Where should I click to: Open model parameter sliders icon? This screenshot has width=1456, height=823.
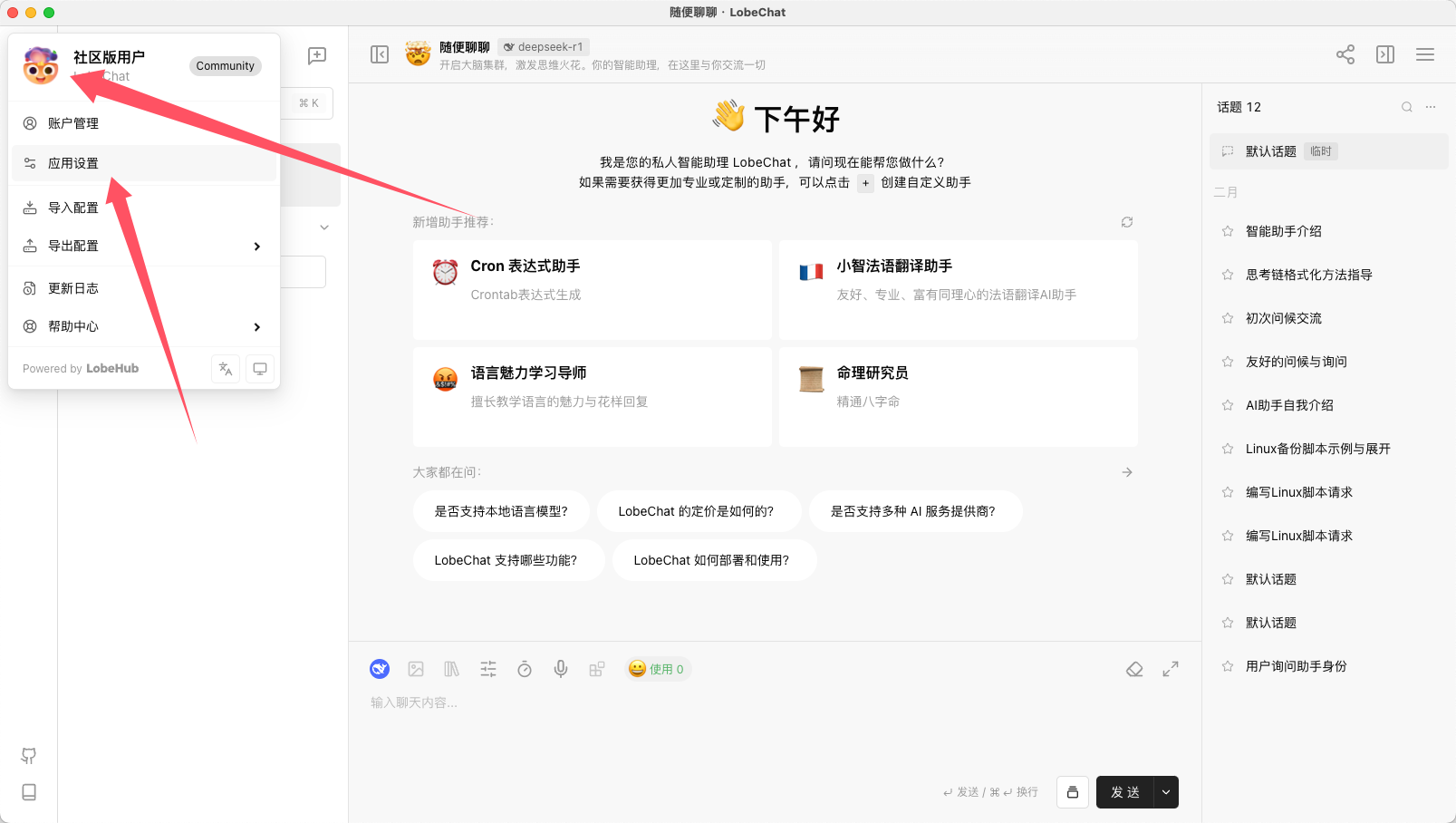(488, 669)
